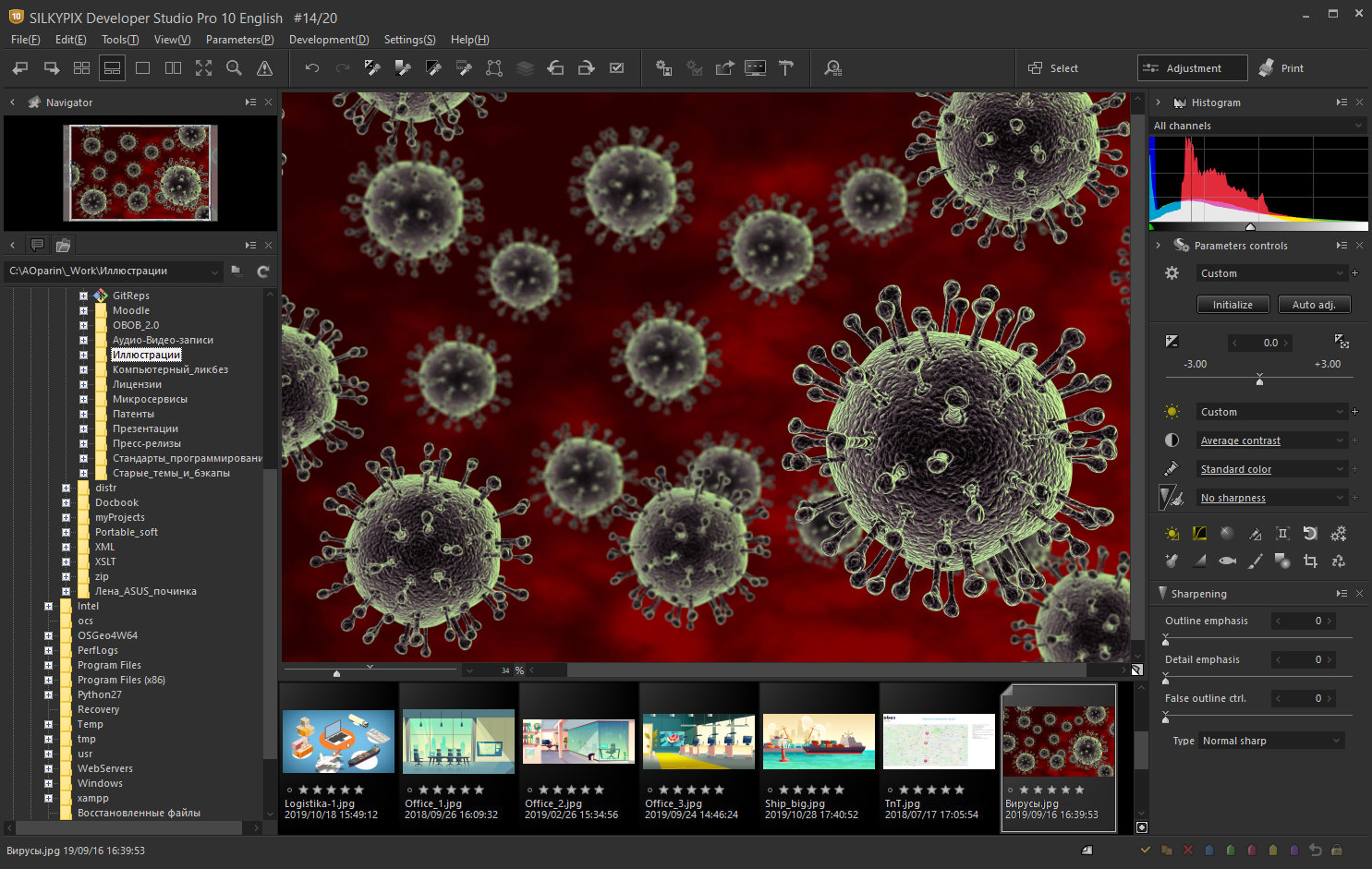The width and height of the screenshot is (1372, 869).
Task: Click the Outline emphasis slider handle
Action: pyautogui.click(x=1166, y=639)
